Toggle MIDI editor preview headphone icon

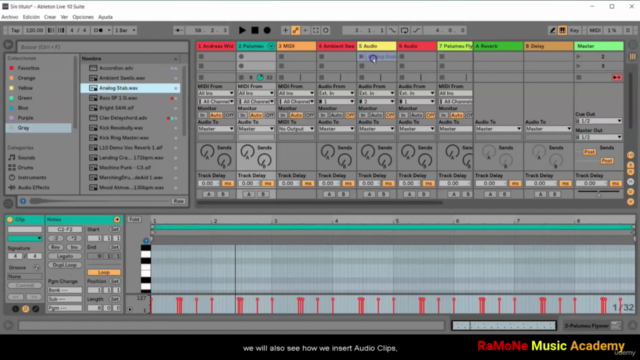click(146, 241)
